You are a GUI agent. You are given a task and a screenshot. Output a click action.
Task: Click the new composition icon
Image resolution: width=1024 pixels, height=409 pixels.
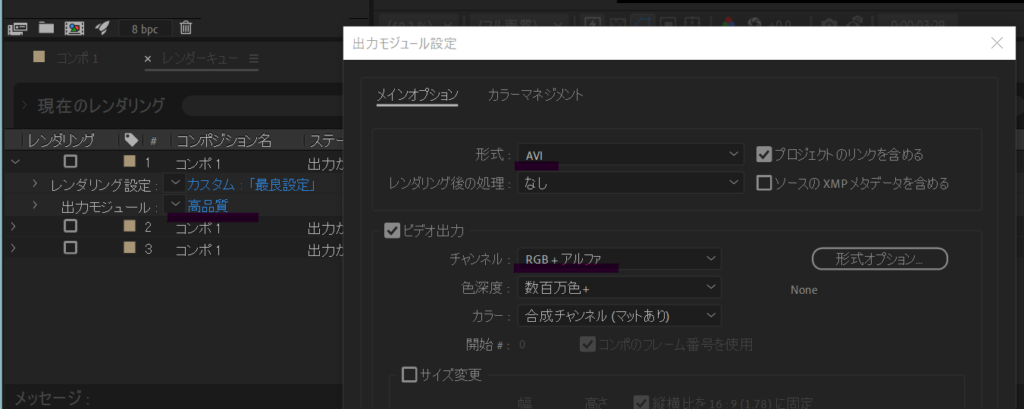(x=73, y=28)
